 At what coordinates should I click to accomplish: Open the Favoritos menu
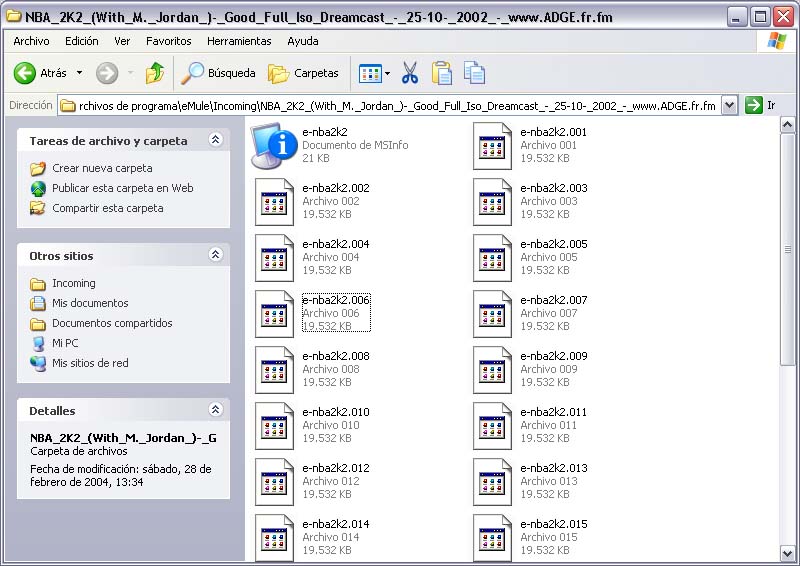168,41
